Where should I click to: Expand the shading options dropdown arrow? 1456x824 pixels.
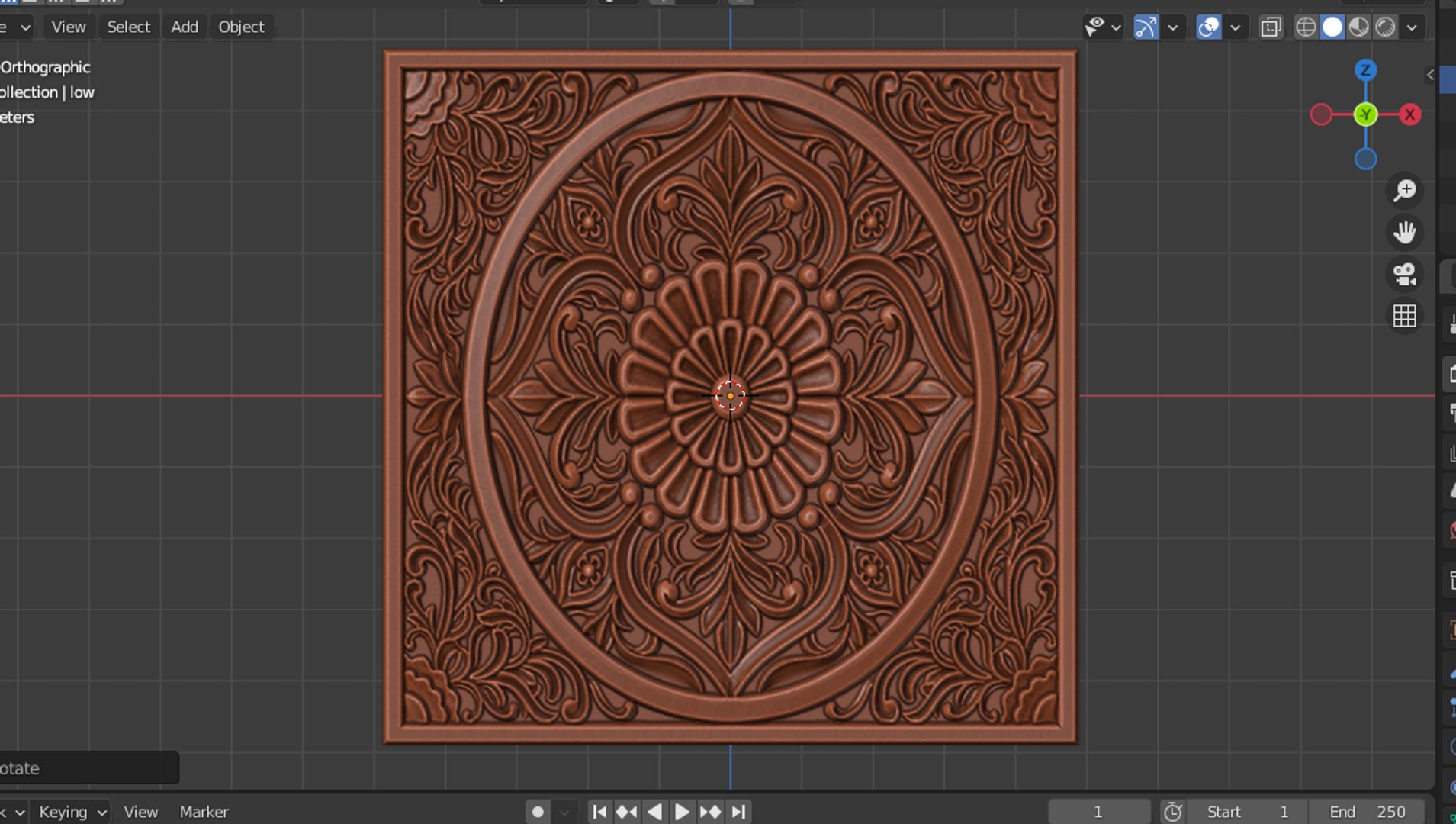point(1412,27)
